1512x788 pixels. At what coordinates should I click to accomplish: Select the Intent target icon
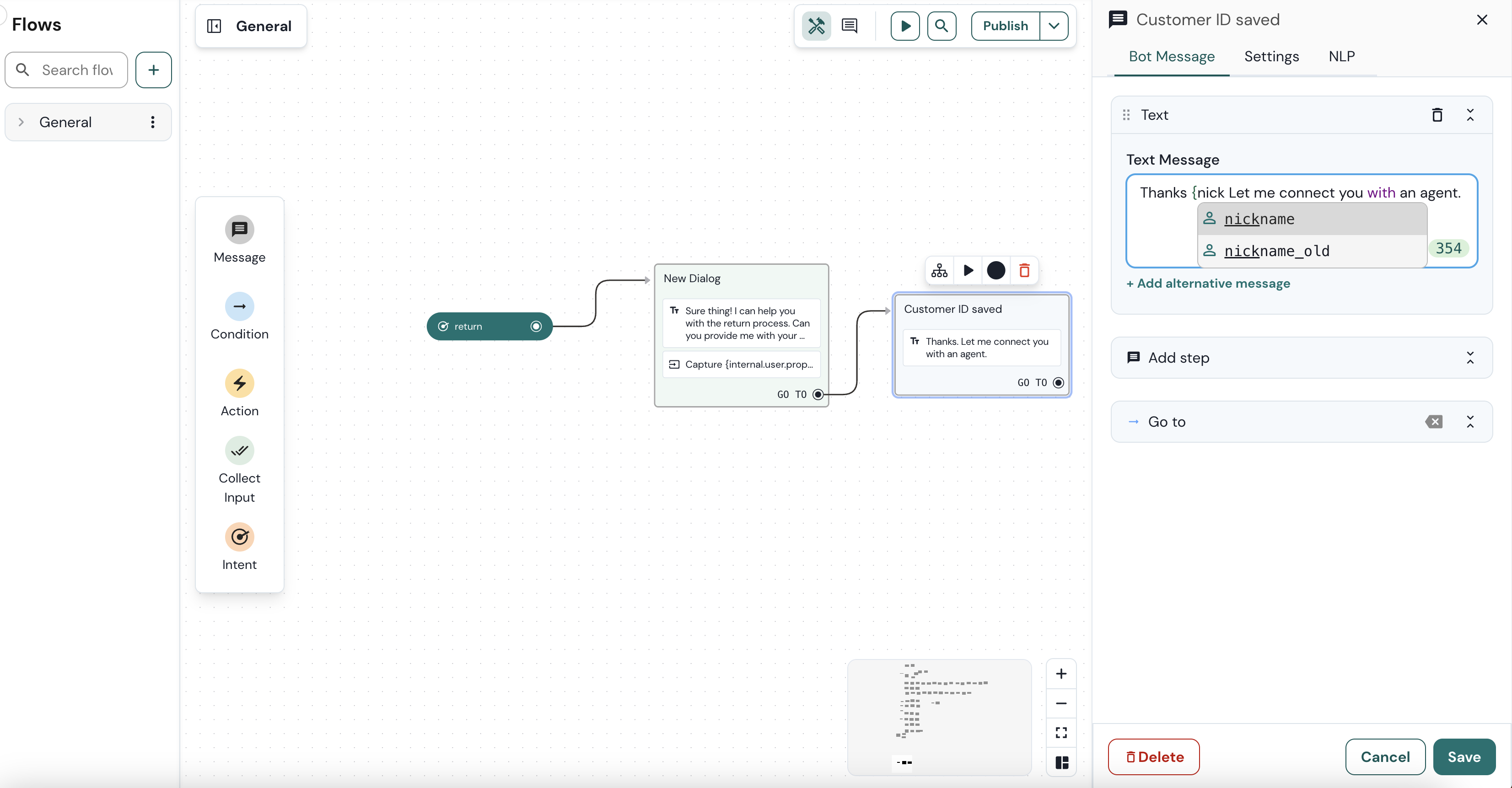239,537
